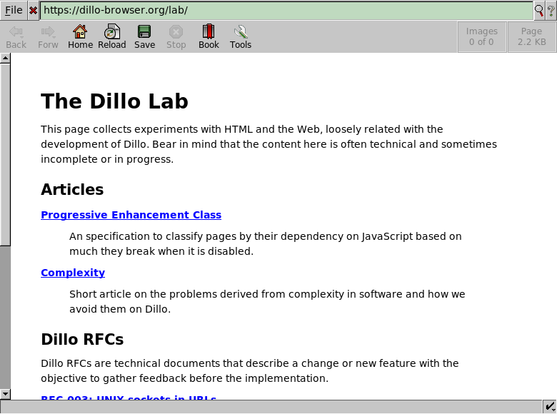Reload the current page
Viewport: 557px width, 414px height.
point(112,37)
